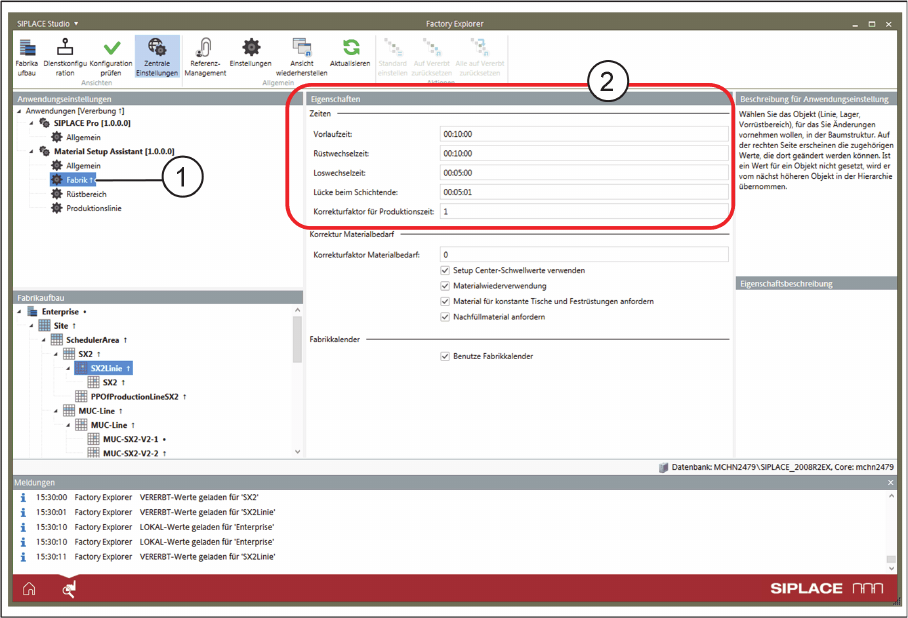The height and width of the screenshot is (618, 908).
Task: Select gear icon of Produktionslinie node
Action: (x=57, y=207)
